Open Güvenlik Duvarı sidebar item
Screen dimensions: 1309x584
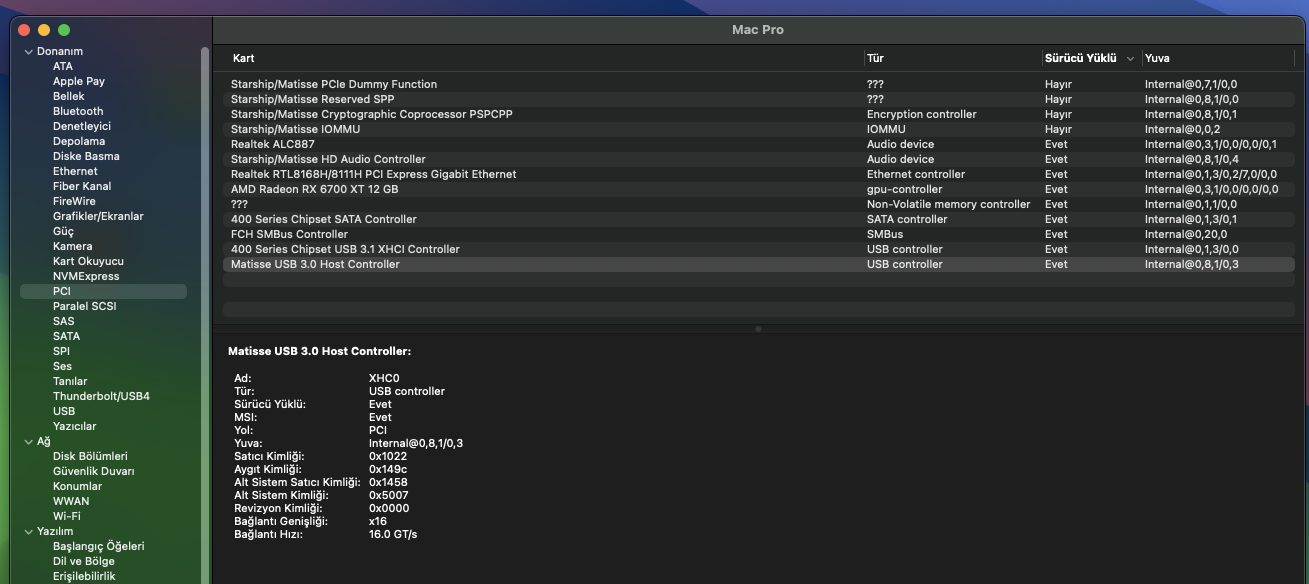pos(93,471)
